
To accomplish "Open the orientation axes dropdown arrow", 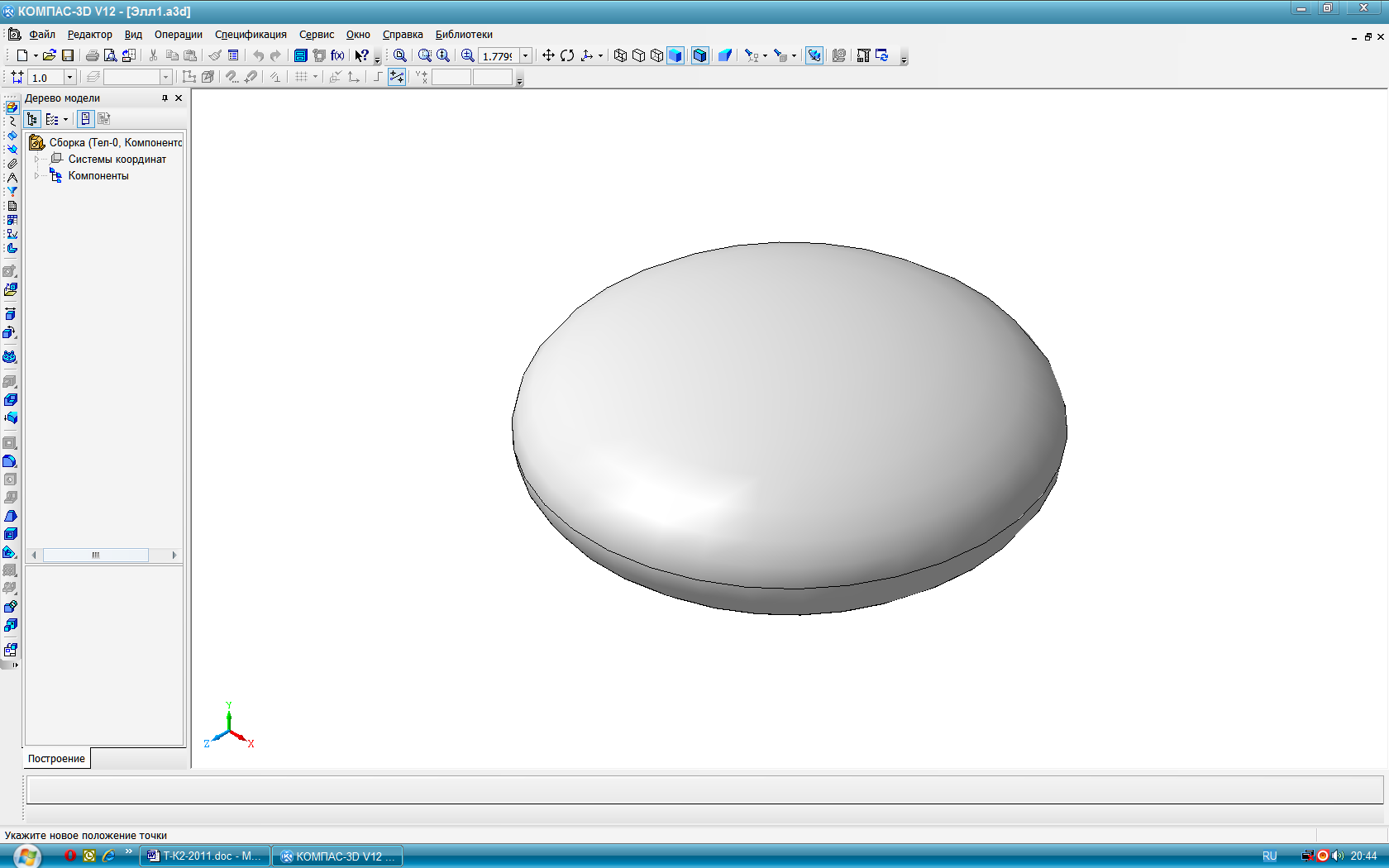I will click(600, 55).
